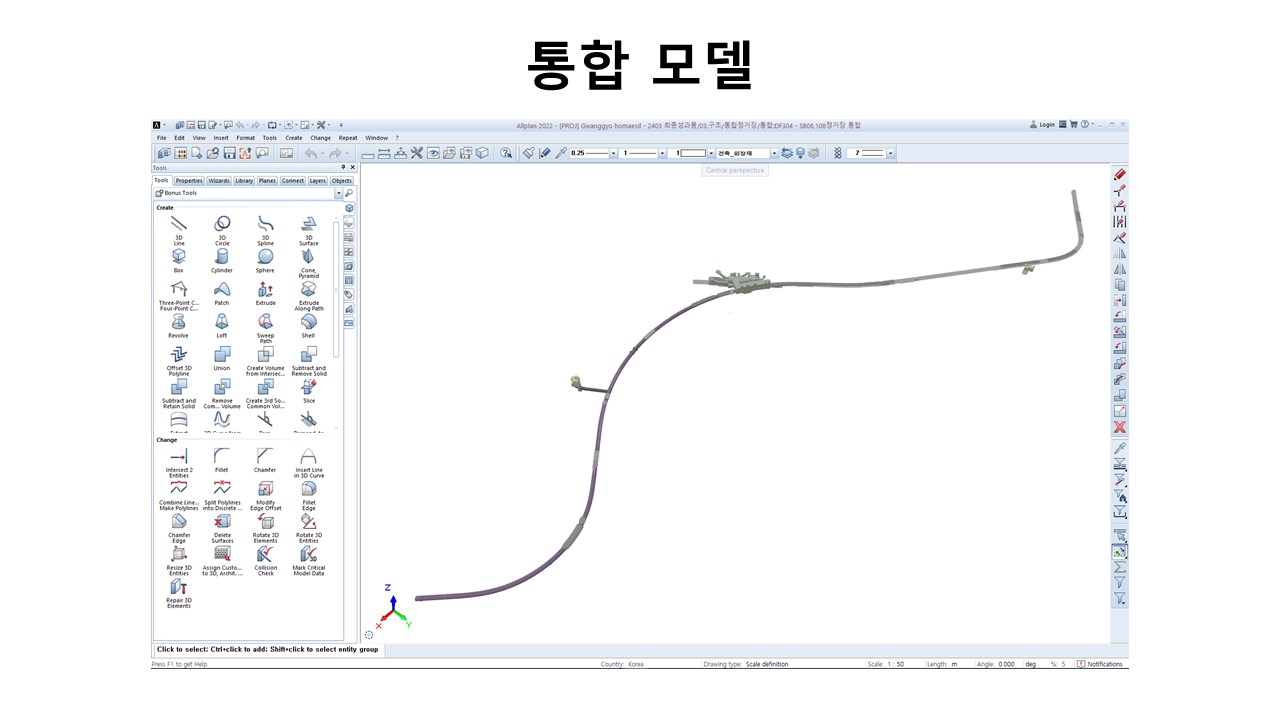
Task: Open the Create menu
Action: (x=293, y=138)
